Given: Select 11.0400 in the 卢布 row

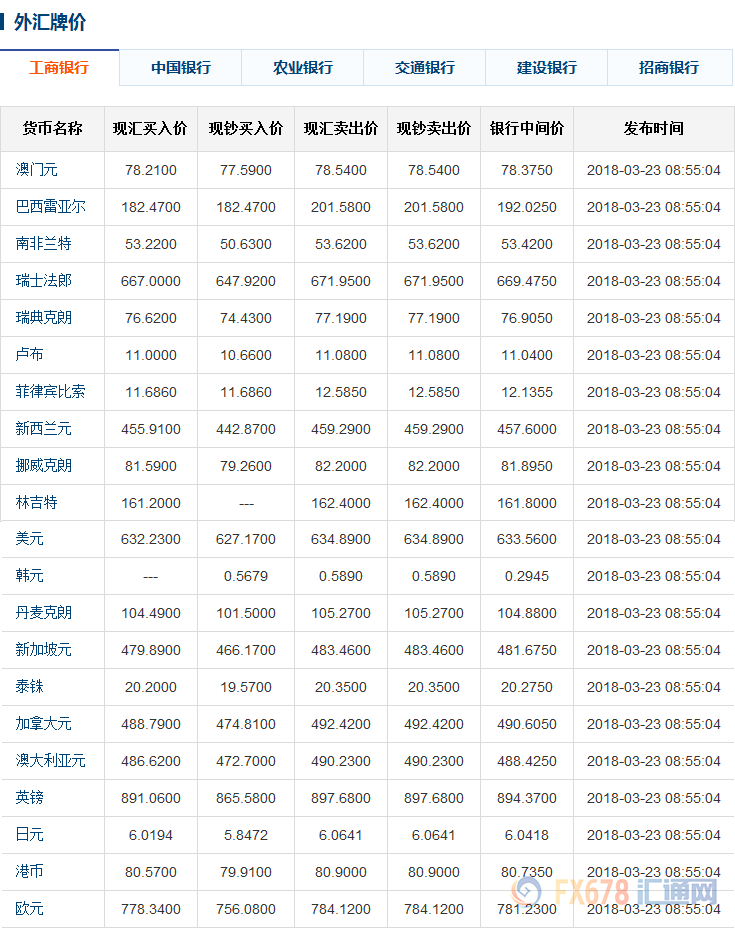Looking at the screenshot, I should point(527,356).
